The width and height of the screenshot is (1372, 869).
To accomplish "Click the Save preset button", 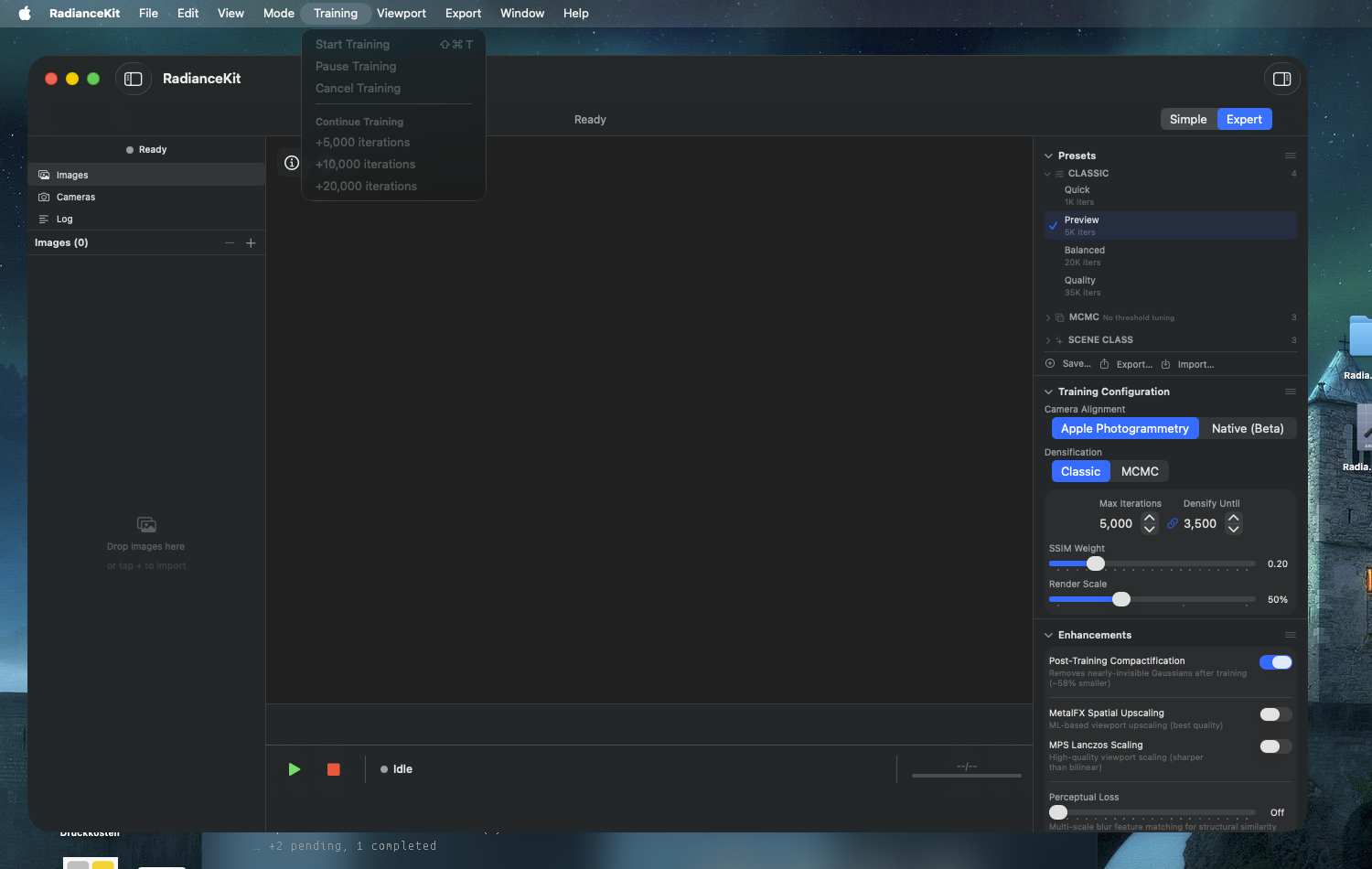I will [1068, 364].
